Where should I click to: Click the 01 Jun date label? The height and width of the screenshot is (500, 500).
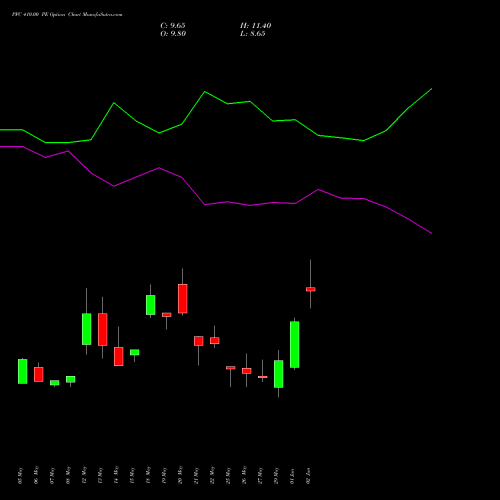point(293,475)
